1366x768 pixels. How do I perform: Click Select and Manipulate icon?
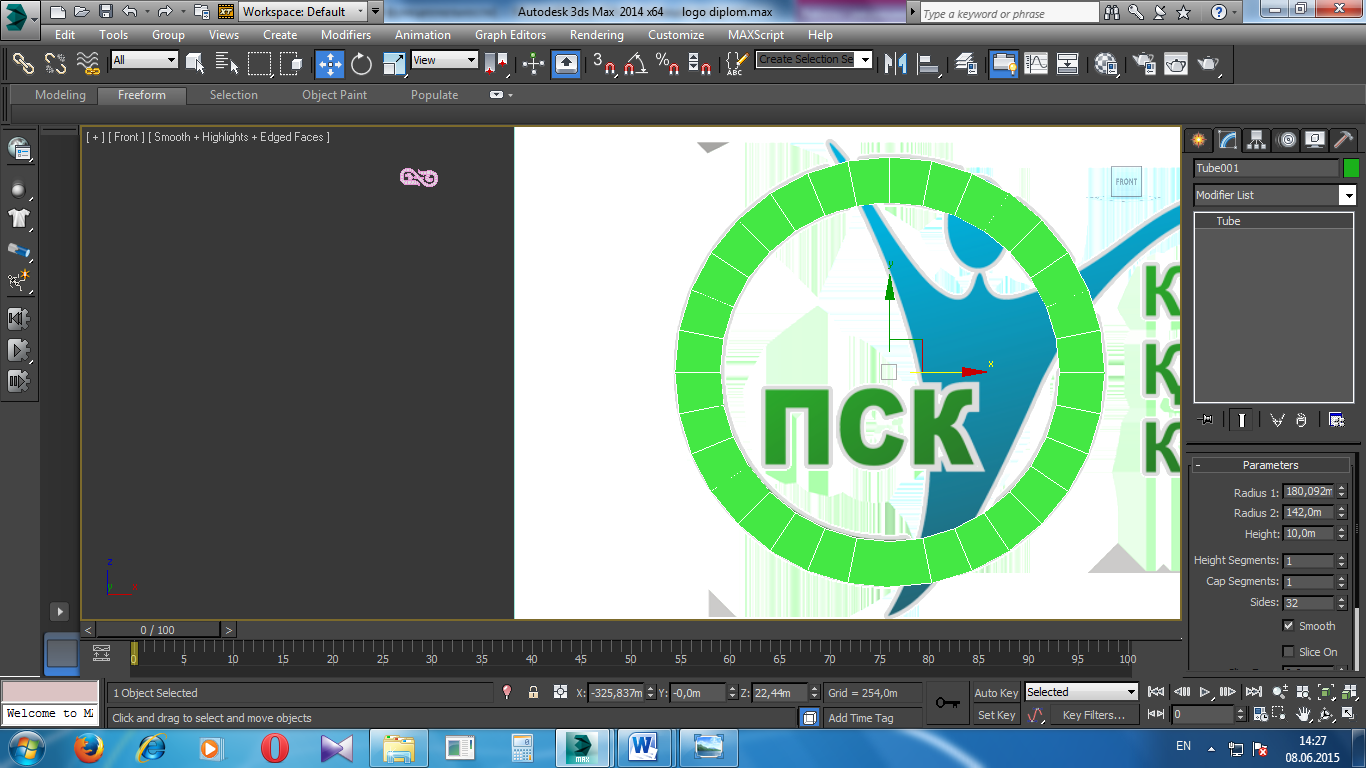click(533, 64)
